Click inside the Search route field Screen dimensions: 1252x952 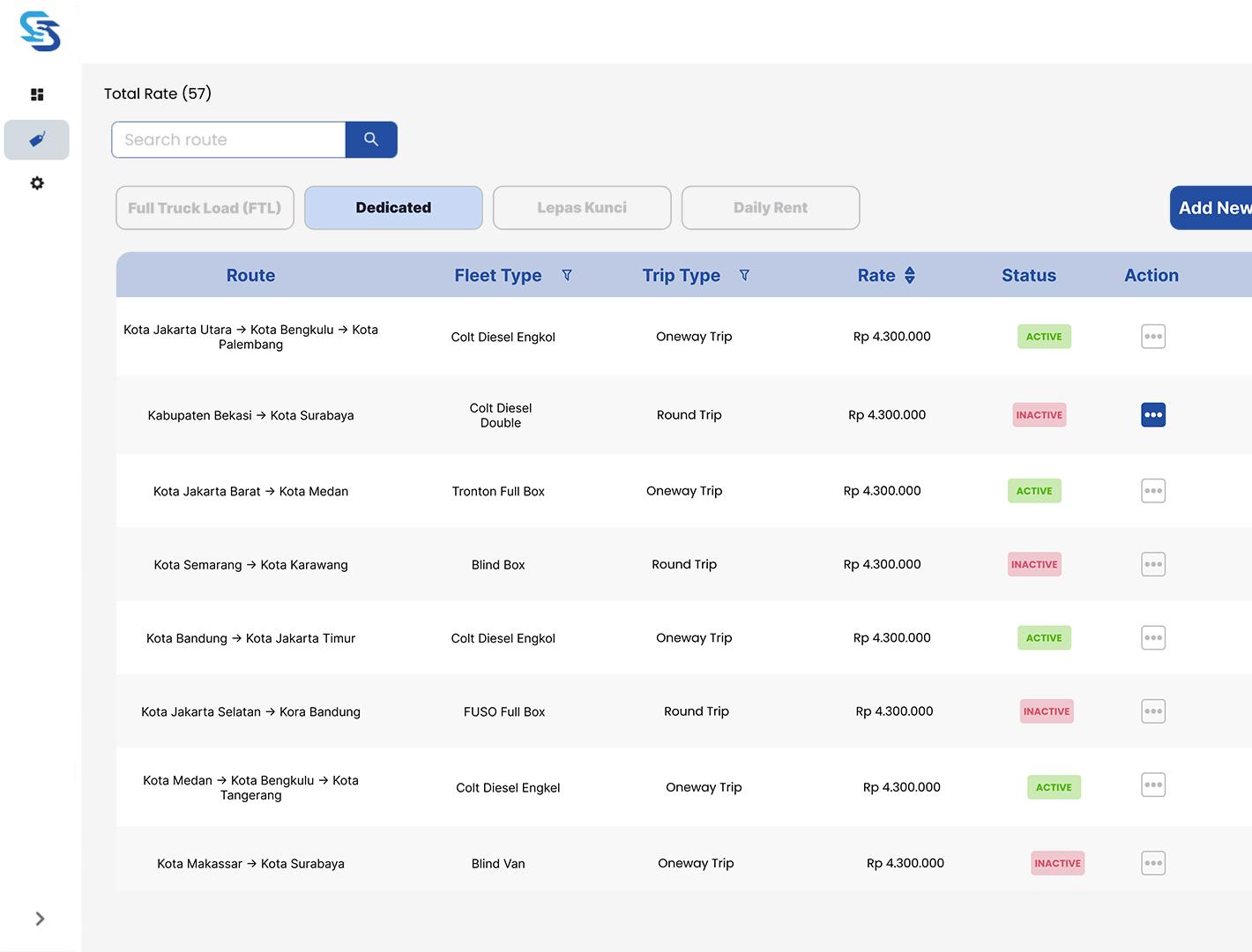pyautogui.click(x=228, y=139)
